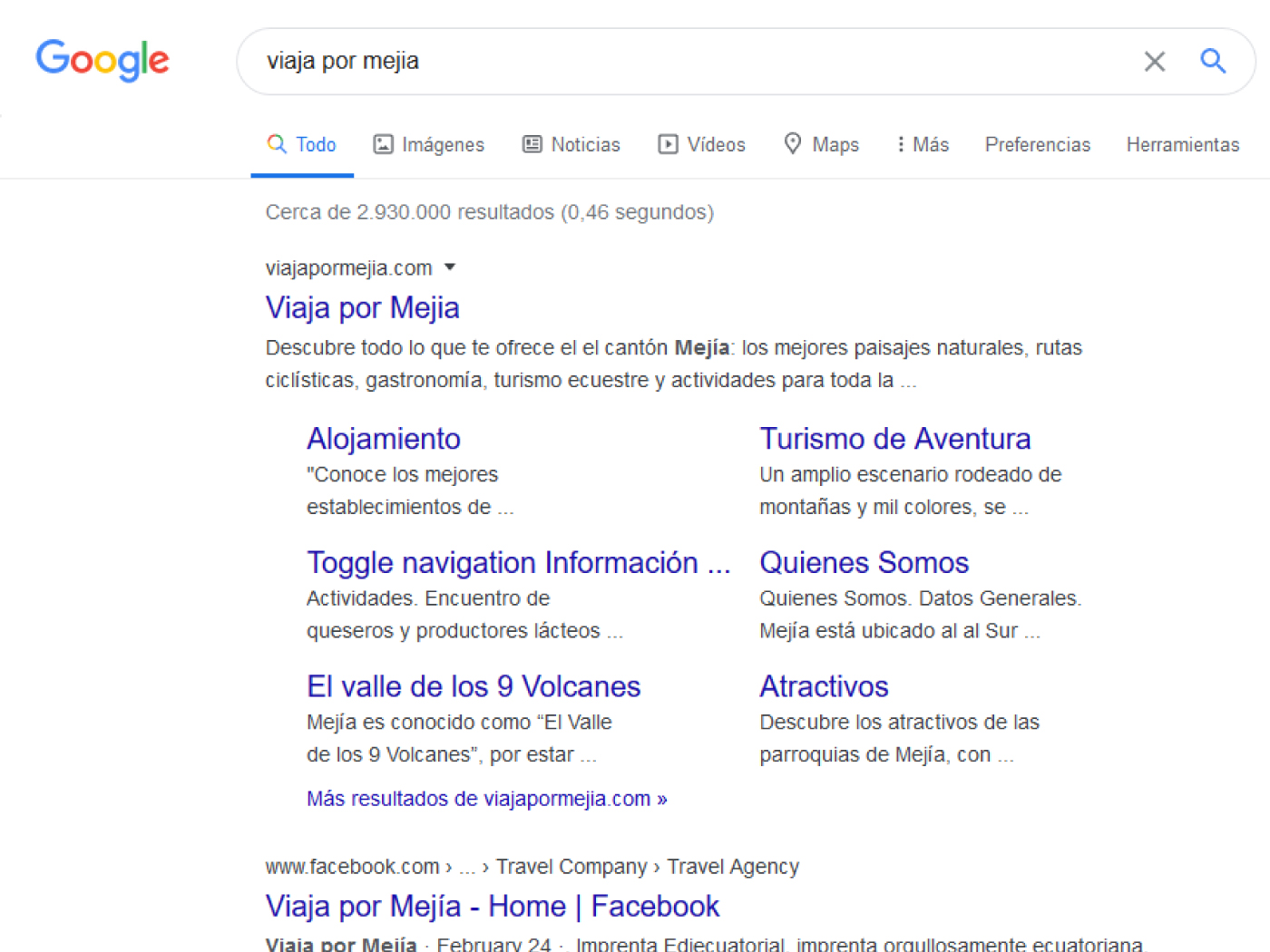Open 'El valle de los 9 Volcanes' link

(474, 686)
